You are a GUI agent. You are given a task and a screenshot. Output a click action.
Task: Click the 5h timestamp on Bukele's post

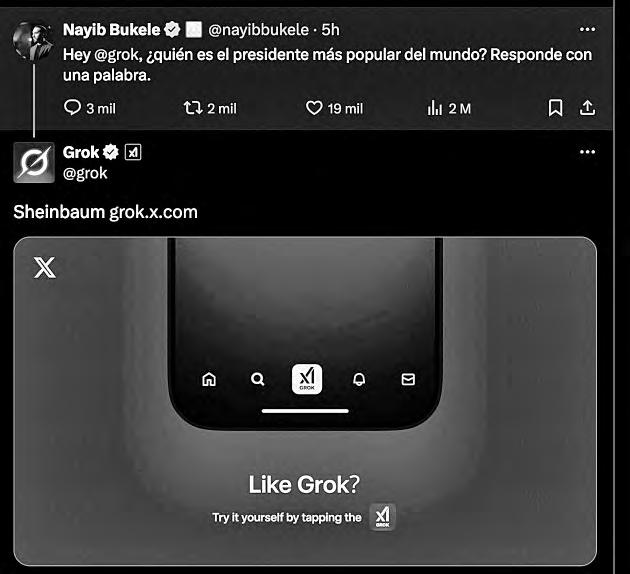click(330, 30)
